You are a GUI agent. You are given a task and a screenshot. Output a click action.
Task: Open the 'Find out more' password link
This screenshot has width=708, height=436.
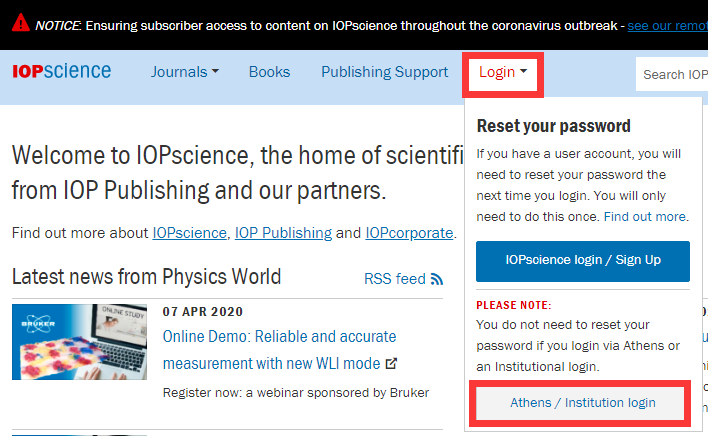pos(645,216)
